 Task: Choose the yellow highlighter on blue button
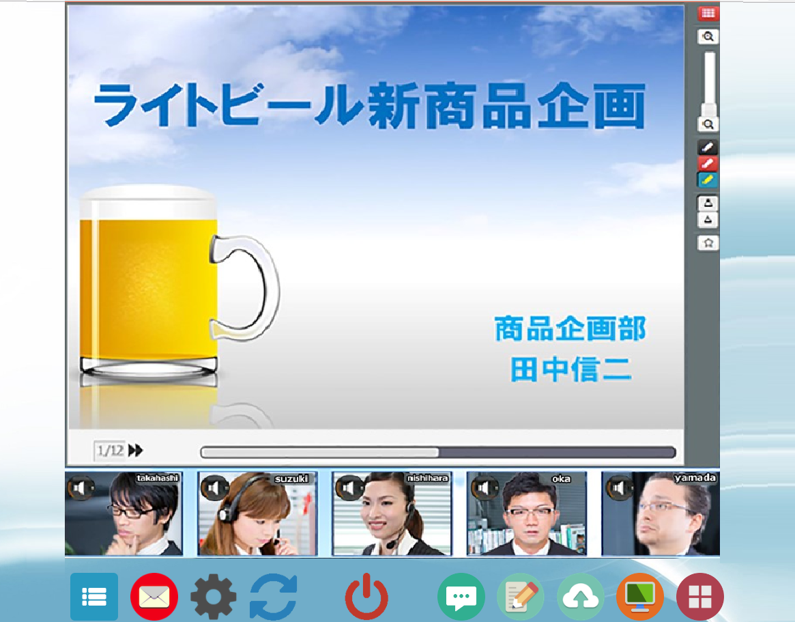(708, 180)
